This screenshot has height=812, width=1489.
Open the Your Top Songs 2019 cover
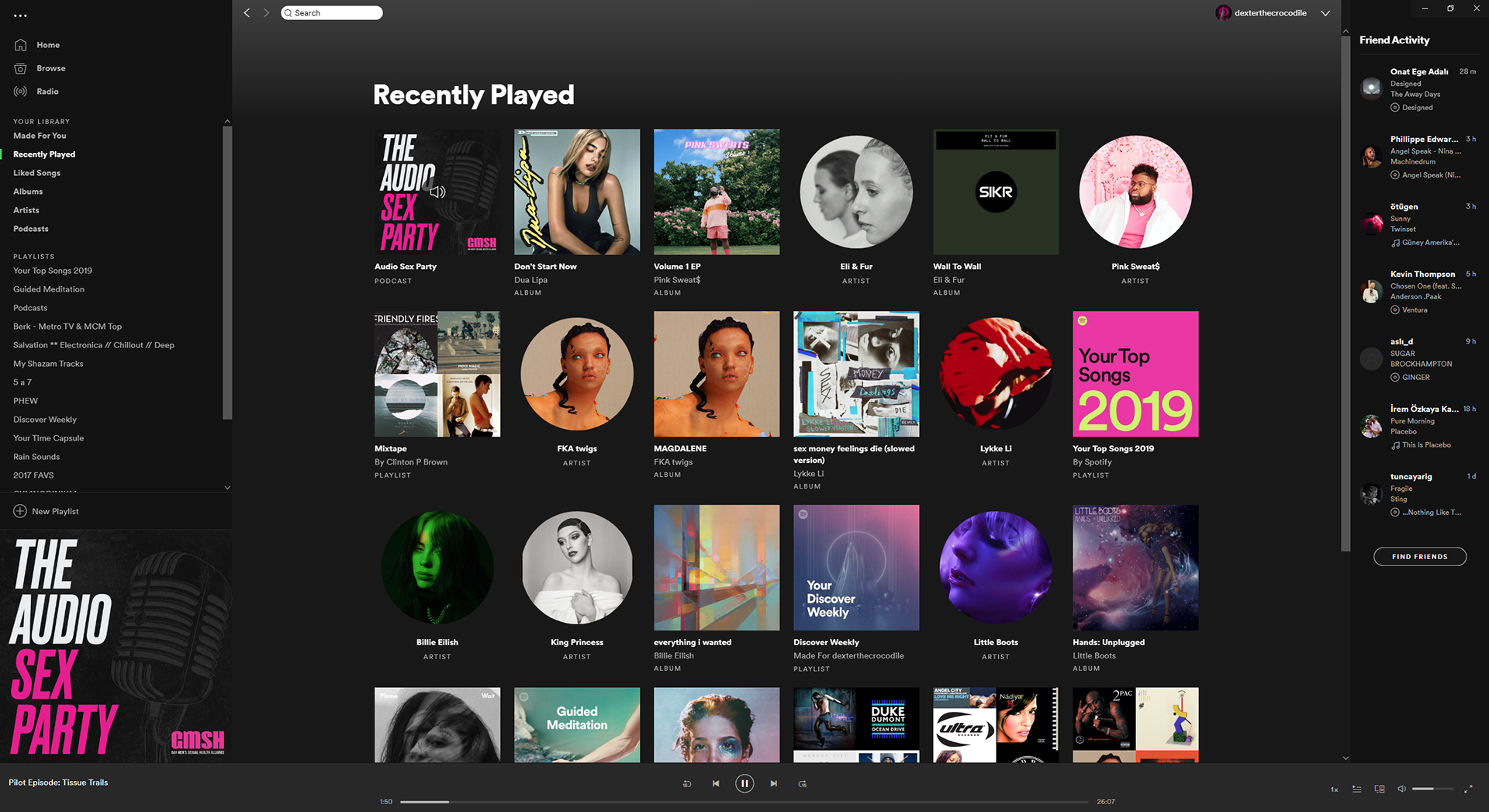coord(1135,374)
